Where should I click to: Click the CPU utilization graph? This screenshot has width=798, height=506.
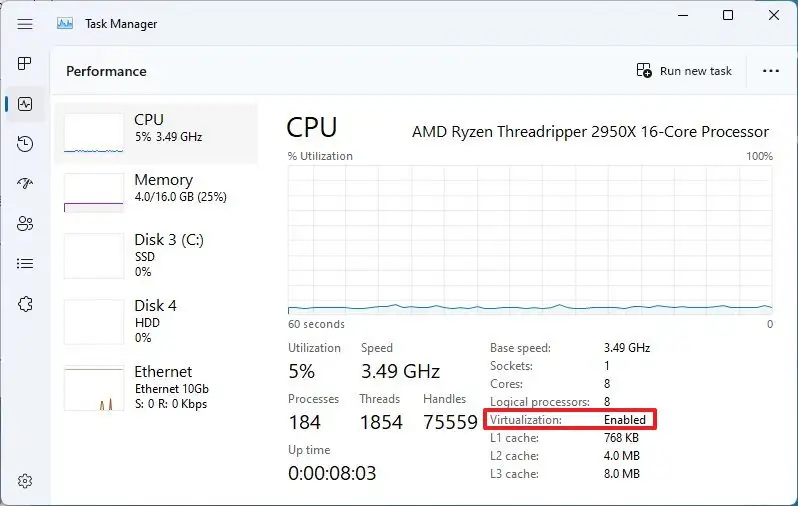click(x=530, y=239)
